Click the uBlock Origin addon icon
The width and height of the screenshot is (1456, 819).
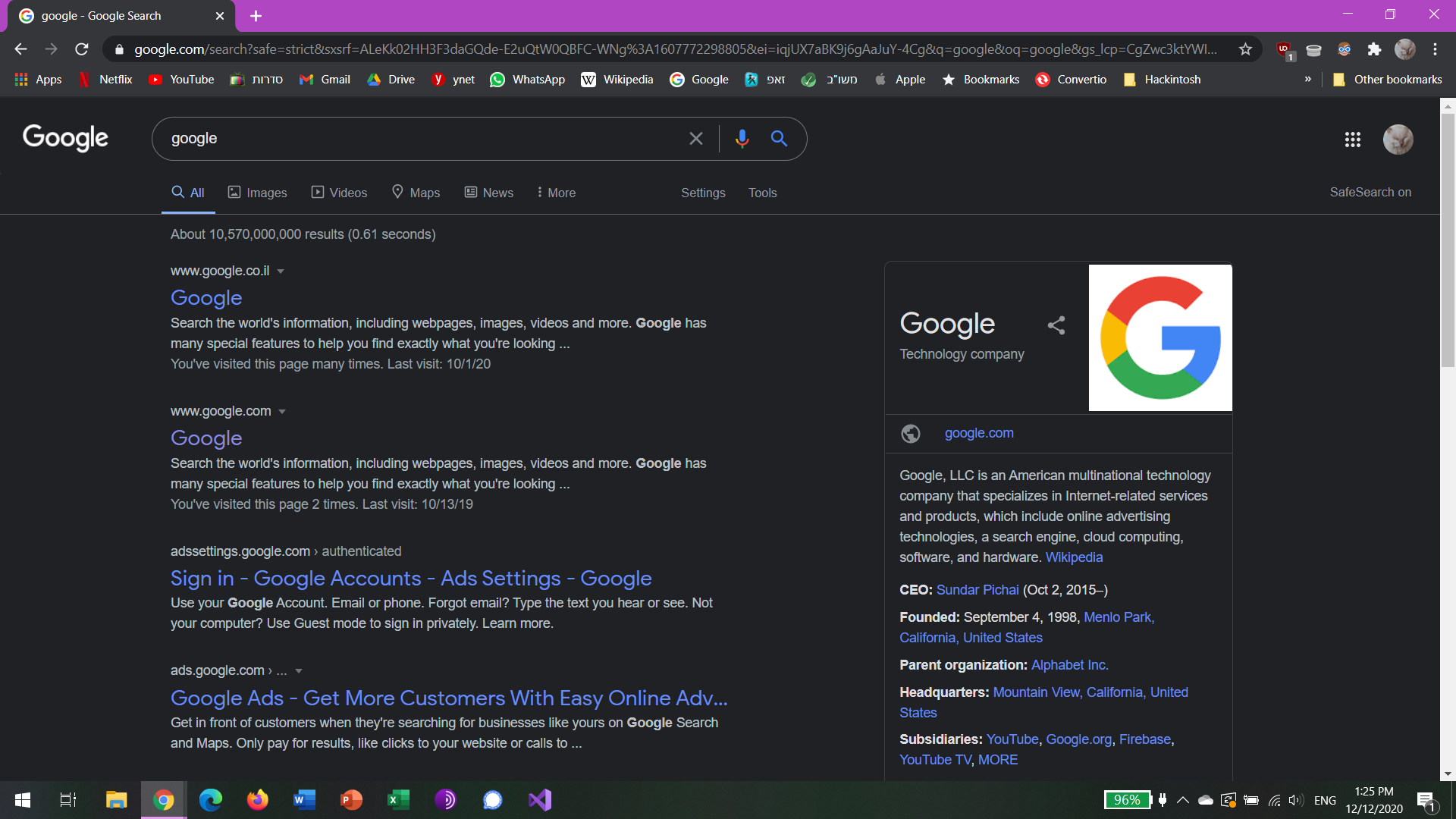coord(1285,48)
